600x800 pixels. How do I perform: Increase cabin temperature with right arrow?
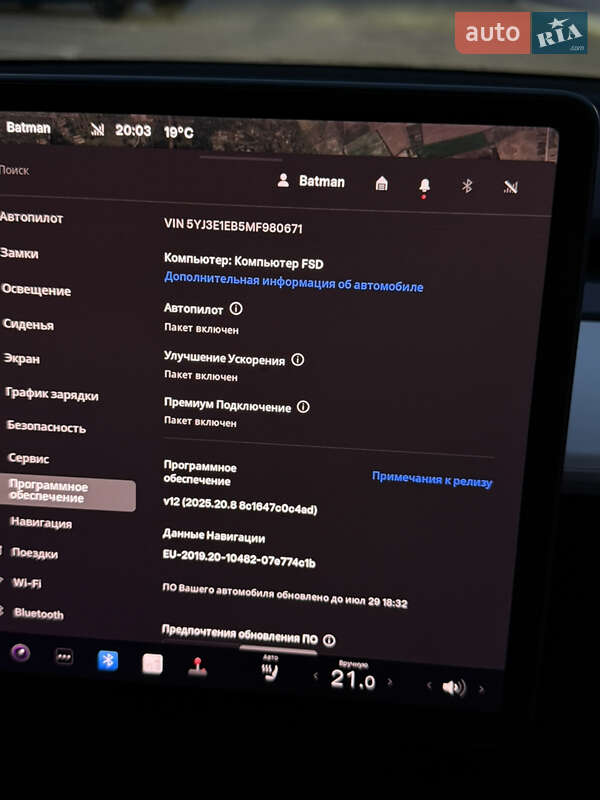390,681
